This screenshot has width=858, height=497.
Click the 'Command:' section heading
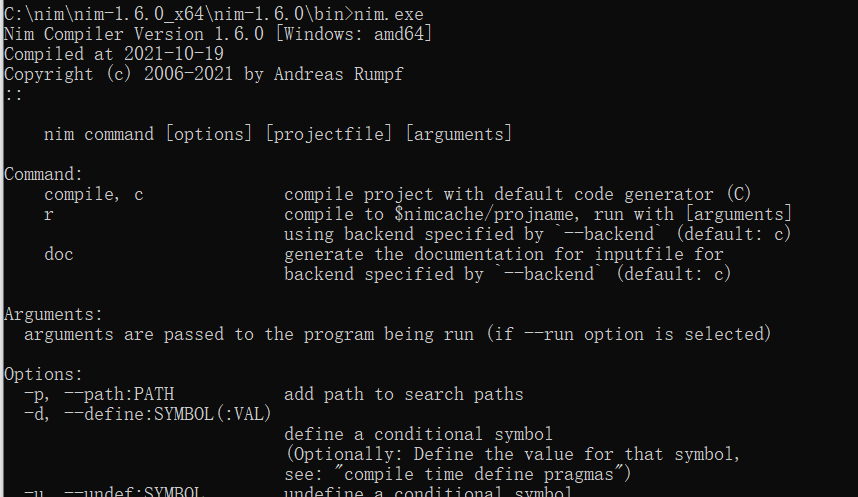(x=44, y=174)
